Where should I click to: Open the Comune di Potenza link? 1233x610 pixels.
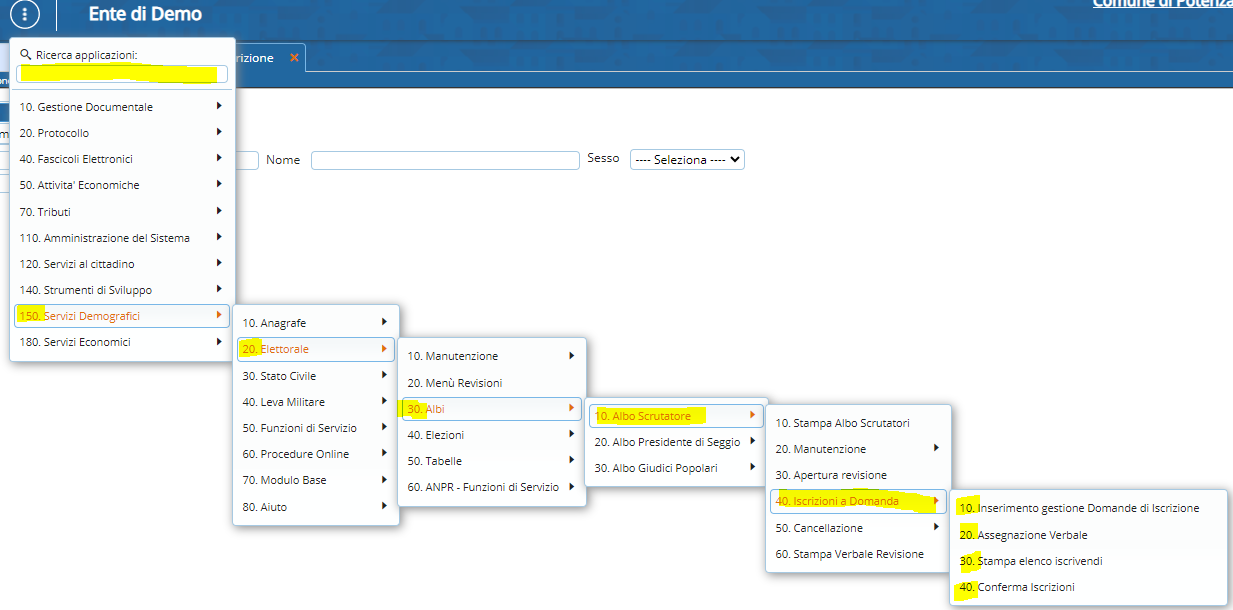point(1162,4)
